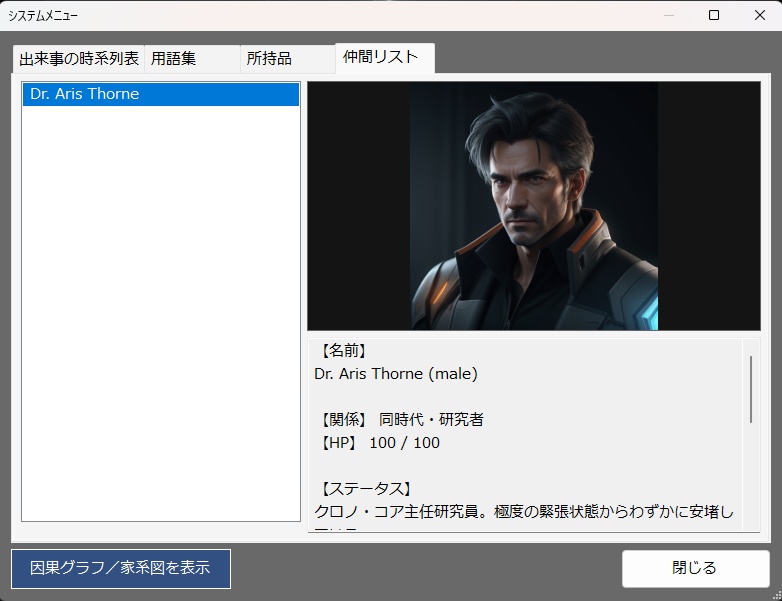Maximize the システムメニュー window
782x601 pixels.
click(x=714, y=15)
